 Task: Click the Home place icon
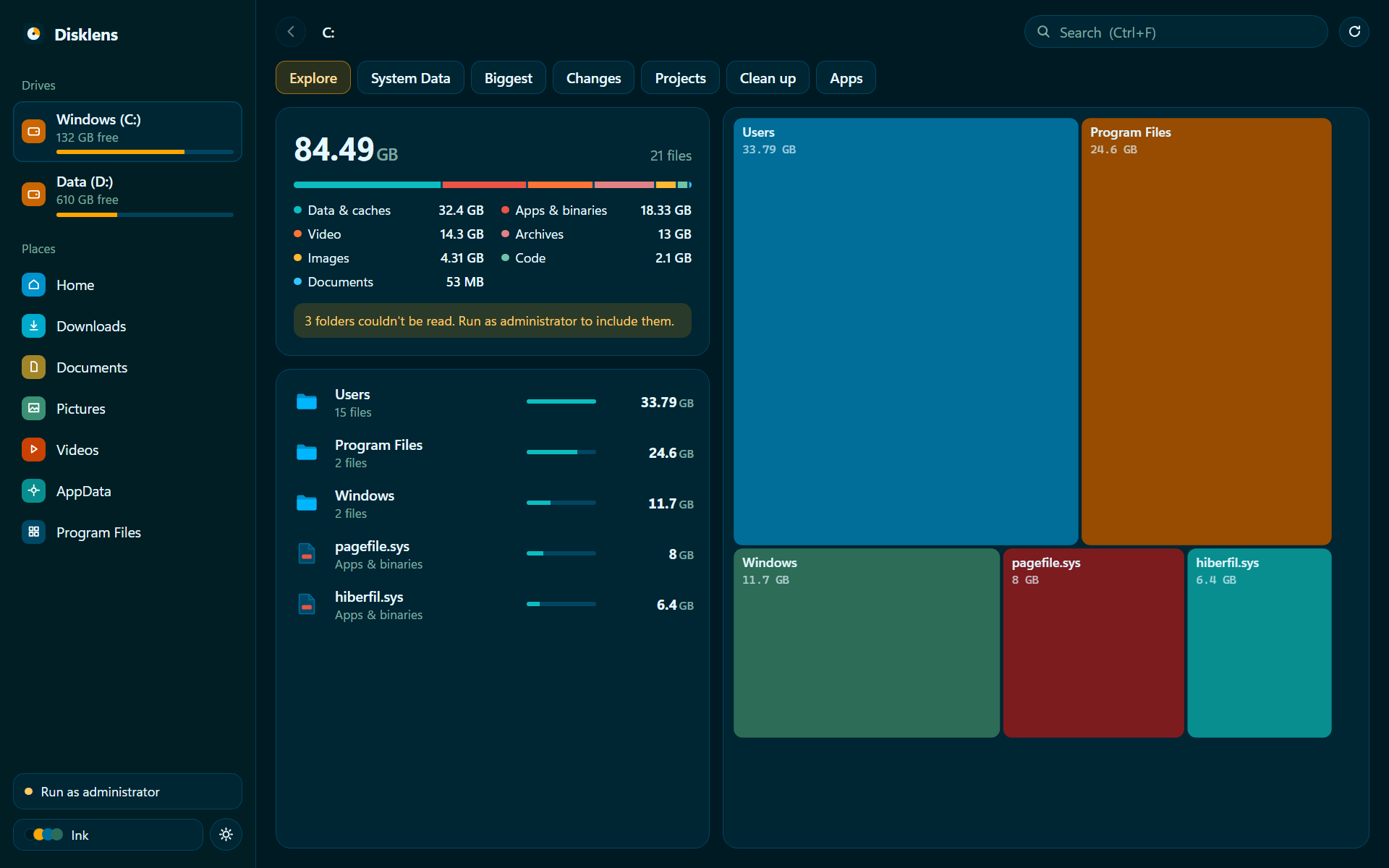33,285
